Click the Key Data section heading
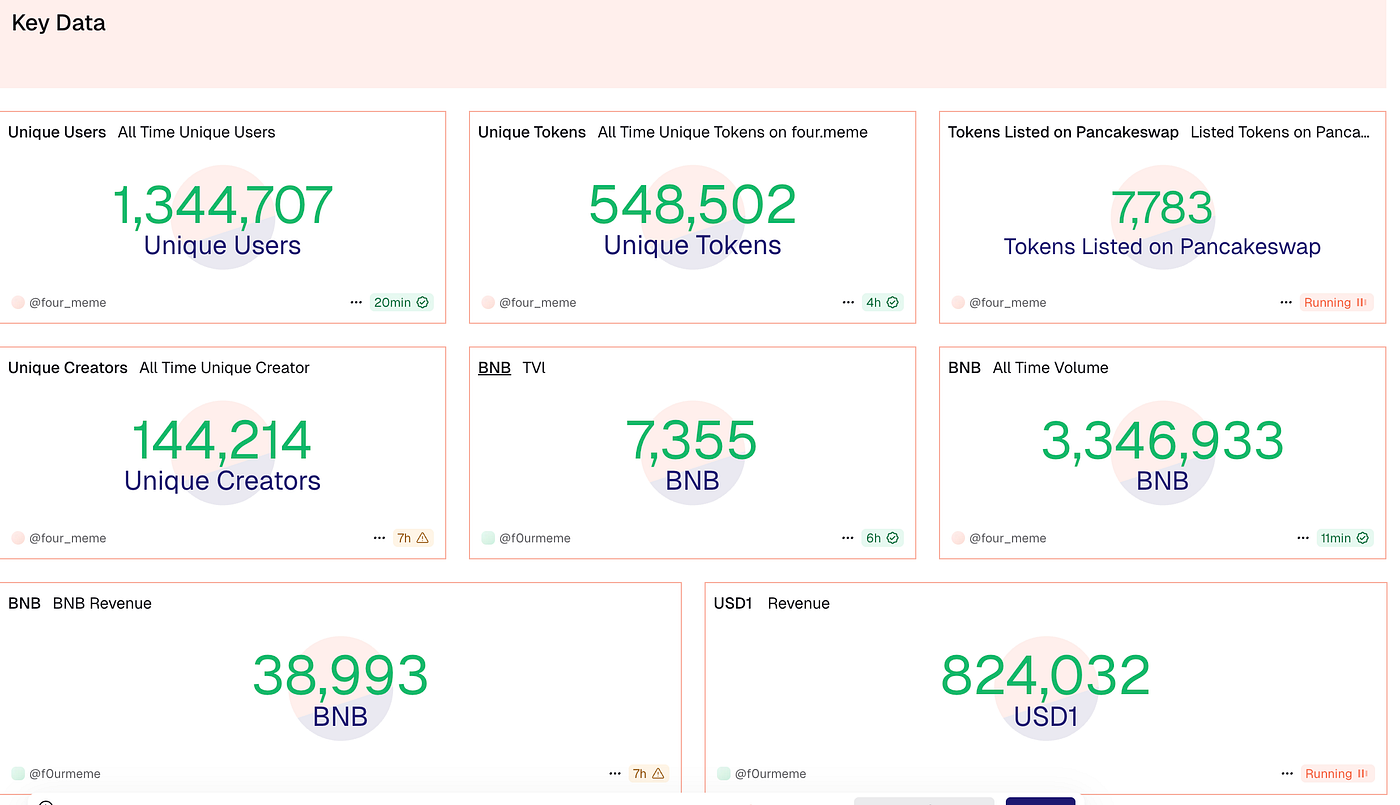The image size is (1400, 805). click(x=58, y=23)
